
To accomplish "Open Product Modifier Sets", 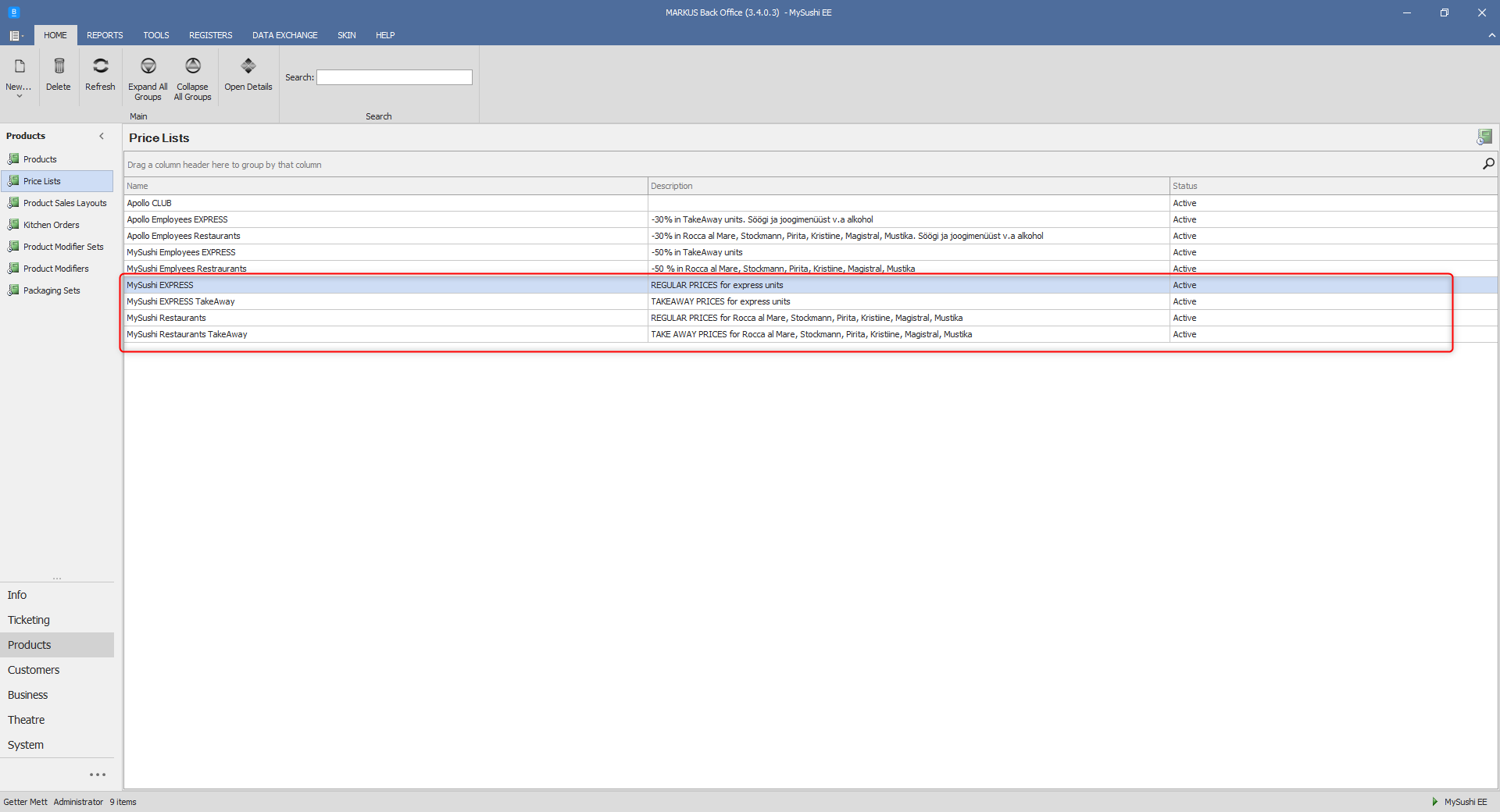I will (x=62, y=247).
